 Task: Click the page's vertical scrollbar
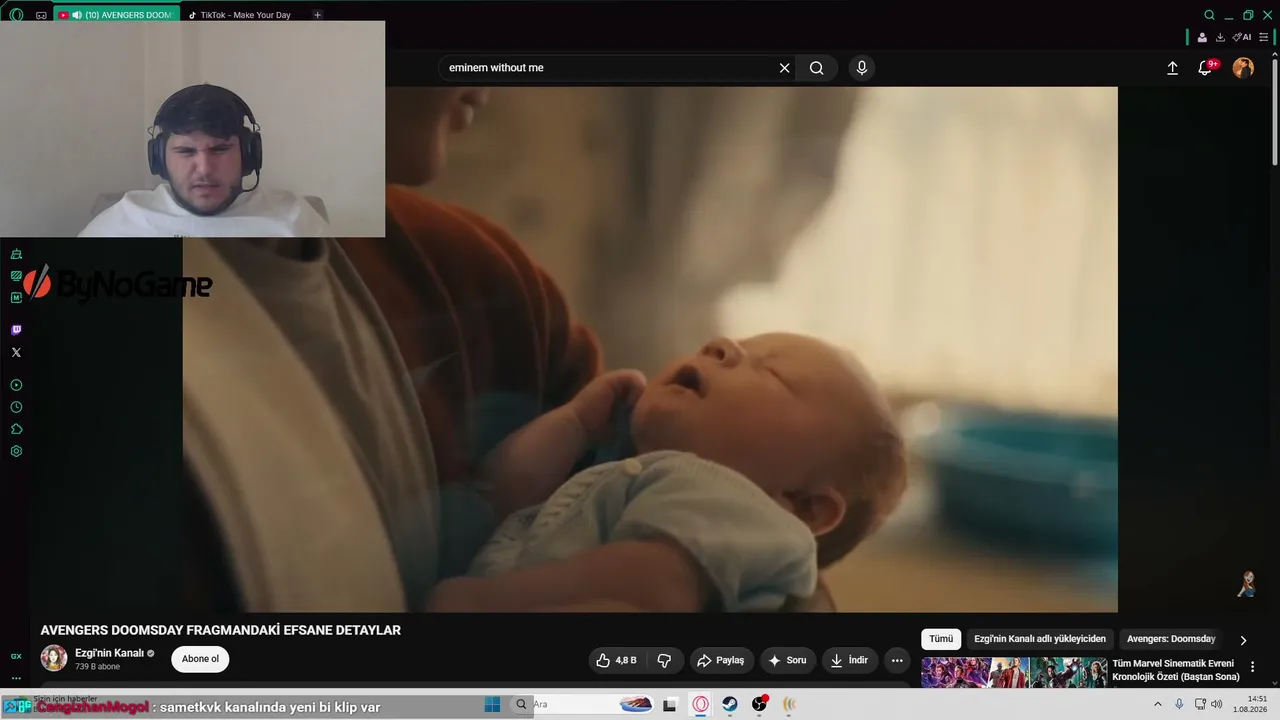pyautogui.click(x=1274, y=110)
